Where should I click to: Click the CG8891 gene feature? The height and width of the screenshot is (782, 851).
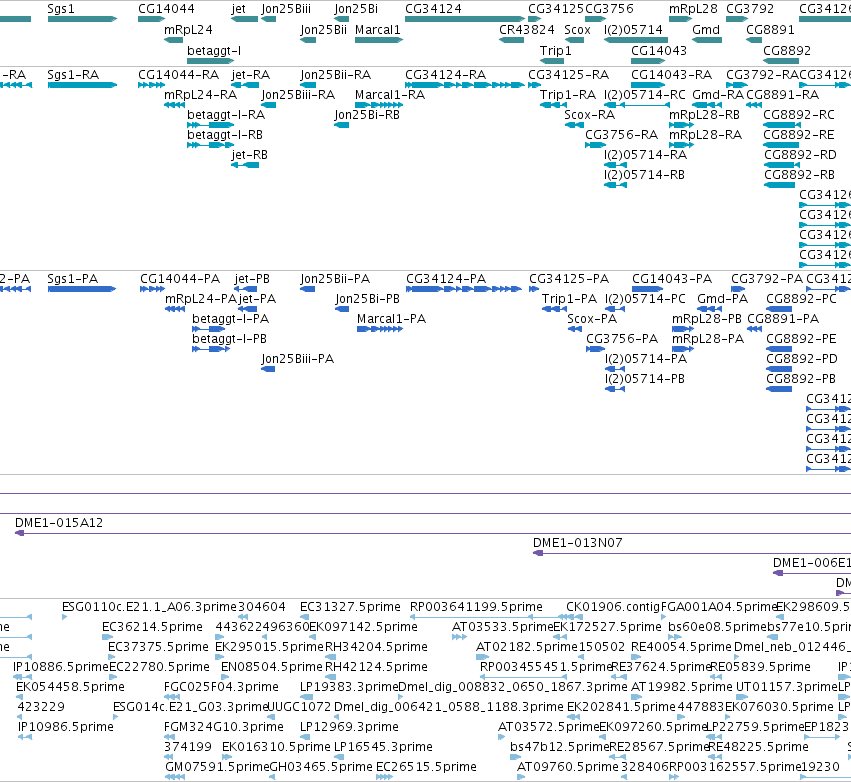pyautogui.click(x=754, y=40)
